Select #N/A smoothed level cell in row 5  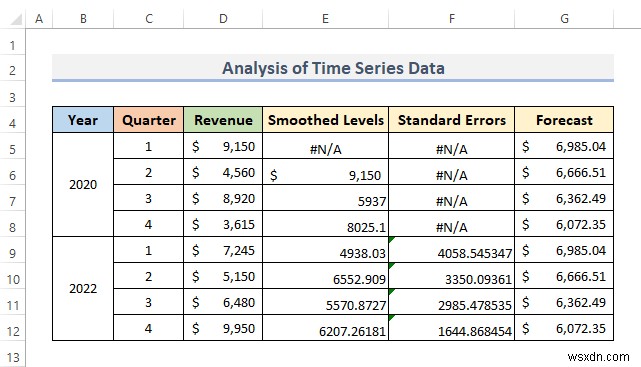click(x=325, y=146)
